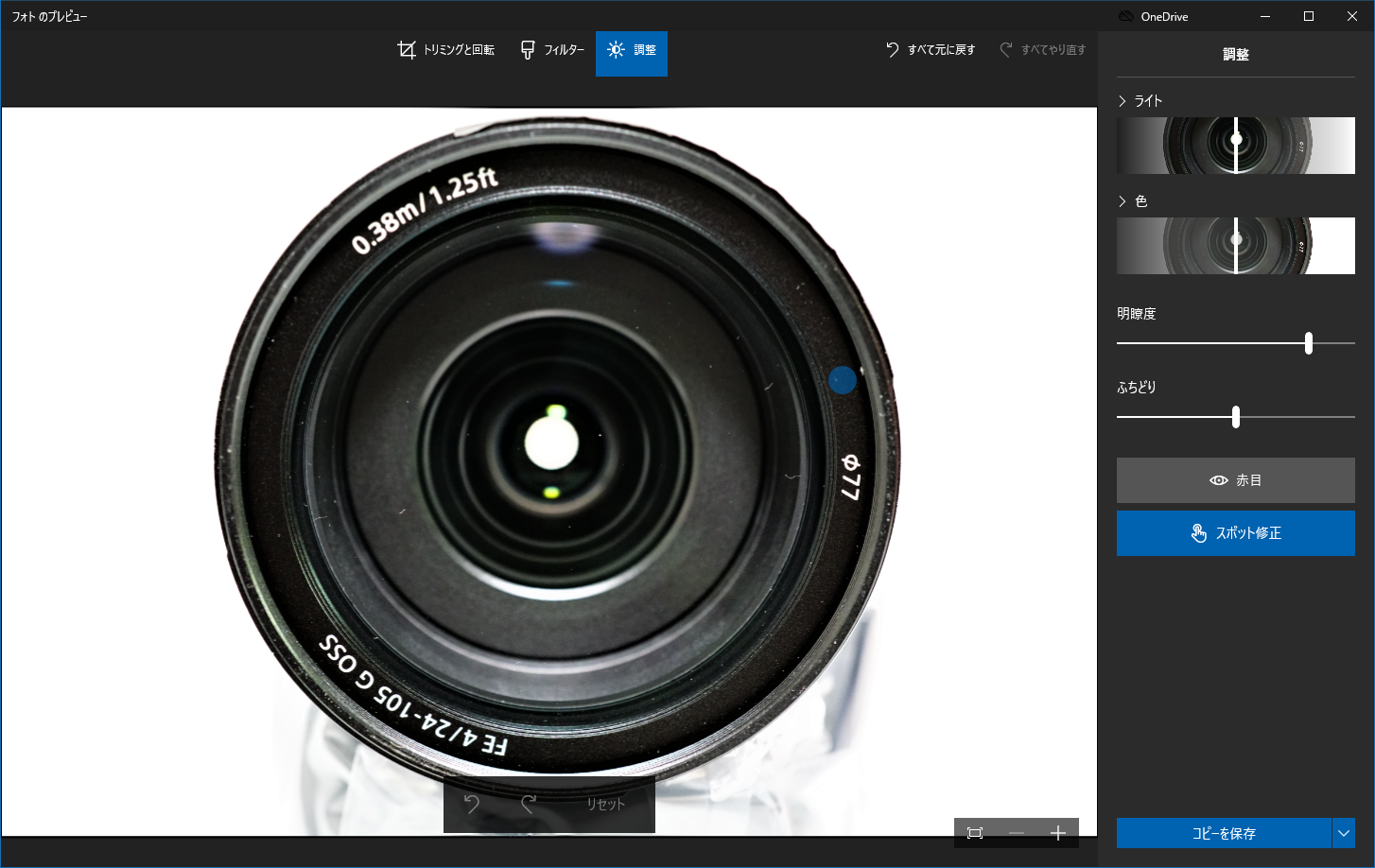Viewport: 1375px width, 868px height.
Task: Click the fit-to-window zoom icon
Action: (975, 833)
